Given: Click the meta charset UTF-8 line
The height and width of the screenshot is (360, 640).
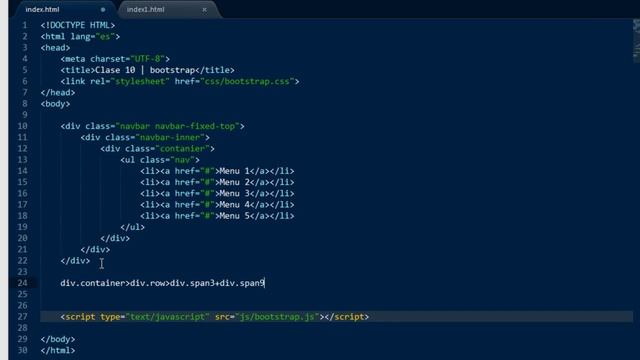Looking at the screenshot, I should [x=115, y=59].
